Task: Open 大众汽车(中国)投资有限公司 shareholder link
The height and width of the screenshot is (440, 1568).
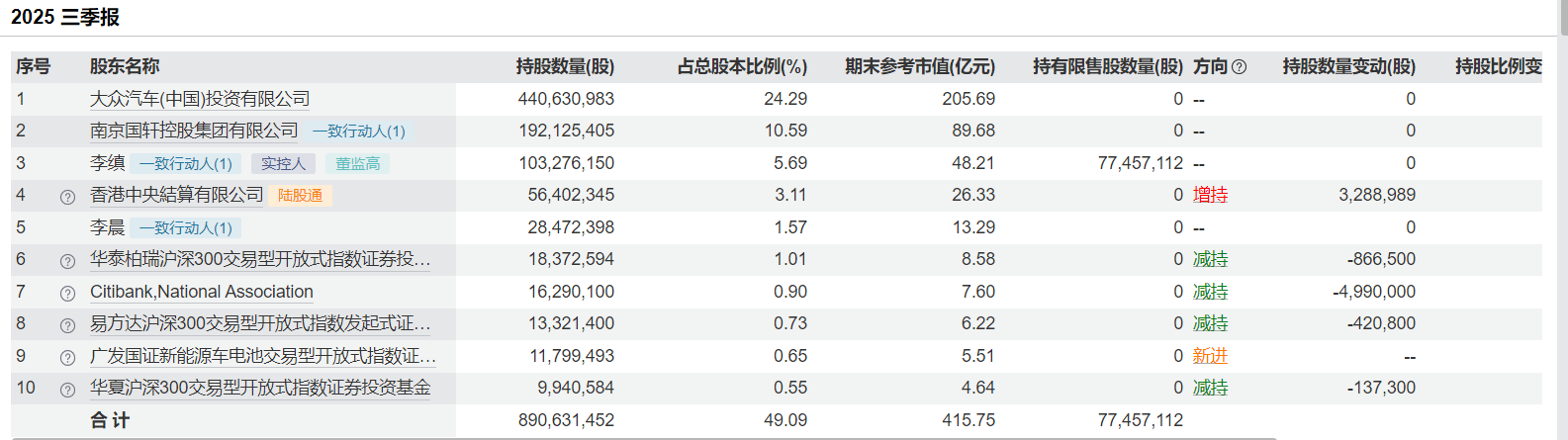Action: coord(200,99)
